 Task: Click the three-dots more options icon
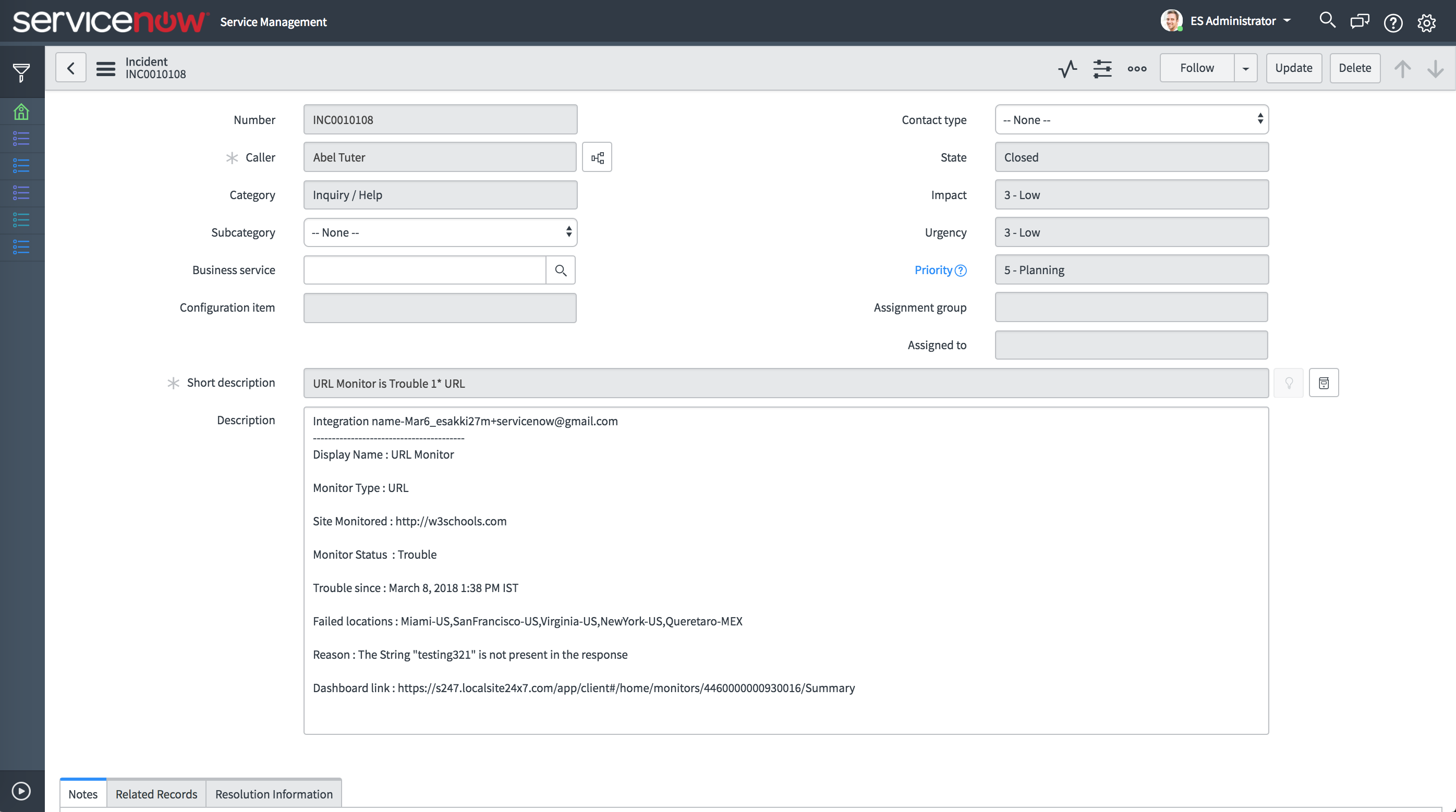(x=1137, y=68)
